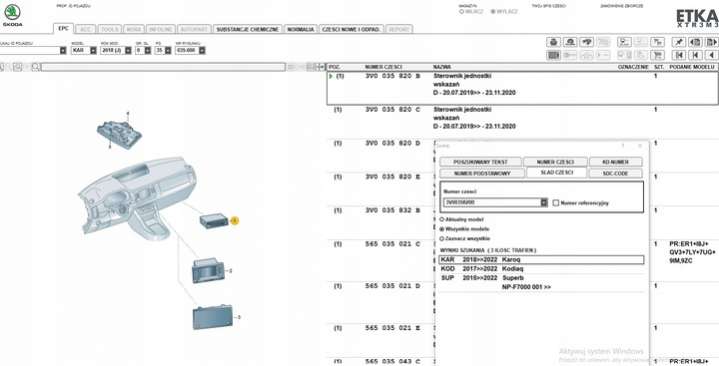The image size is (719, 366).
Task: Select Aktualny model radio button
Action: [x=442, y=220]
